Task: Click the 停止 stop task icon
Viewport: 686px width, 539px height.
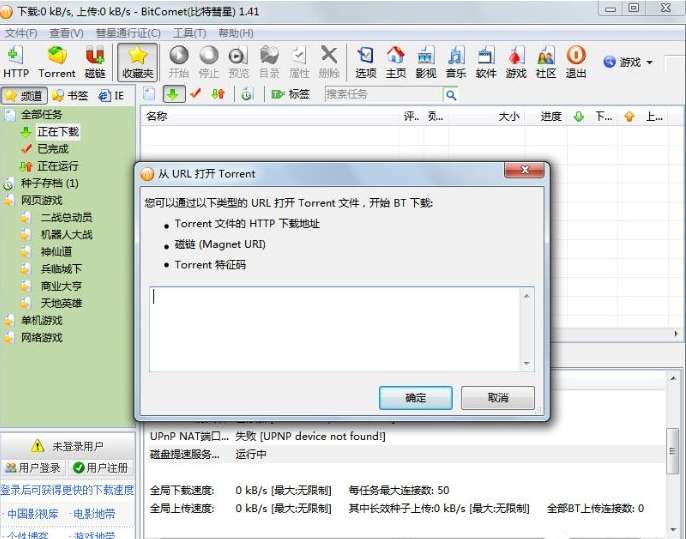Action: pos(209,62)
